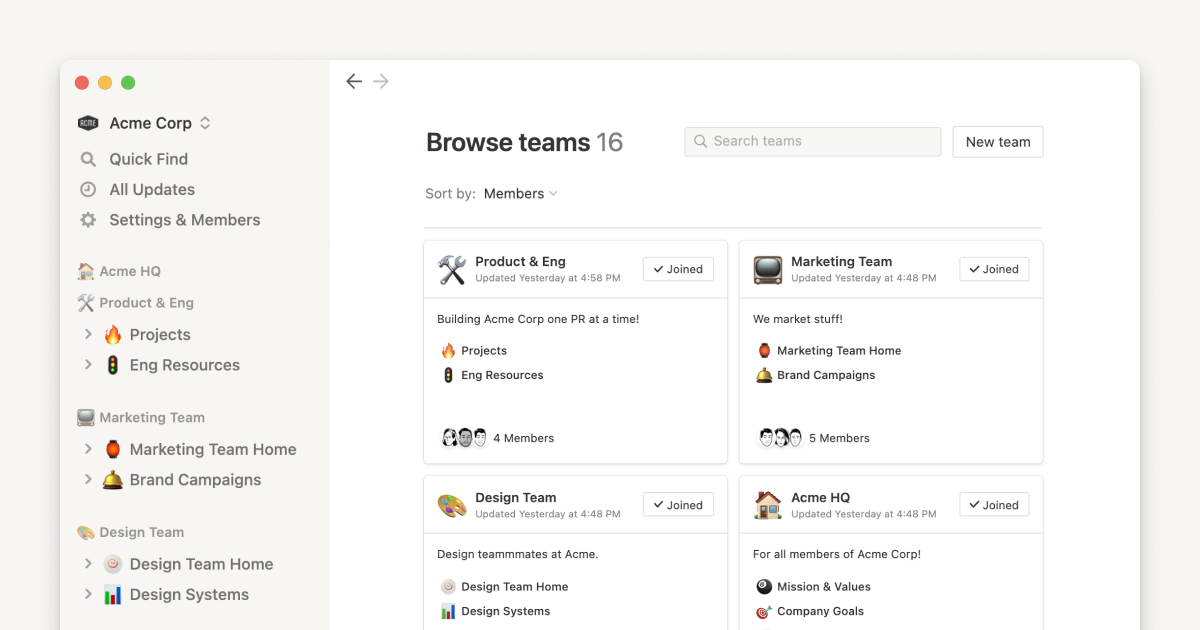
Task: Expand Marketing Team Home in sidebar
Action: (88, 450)
